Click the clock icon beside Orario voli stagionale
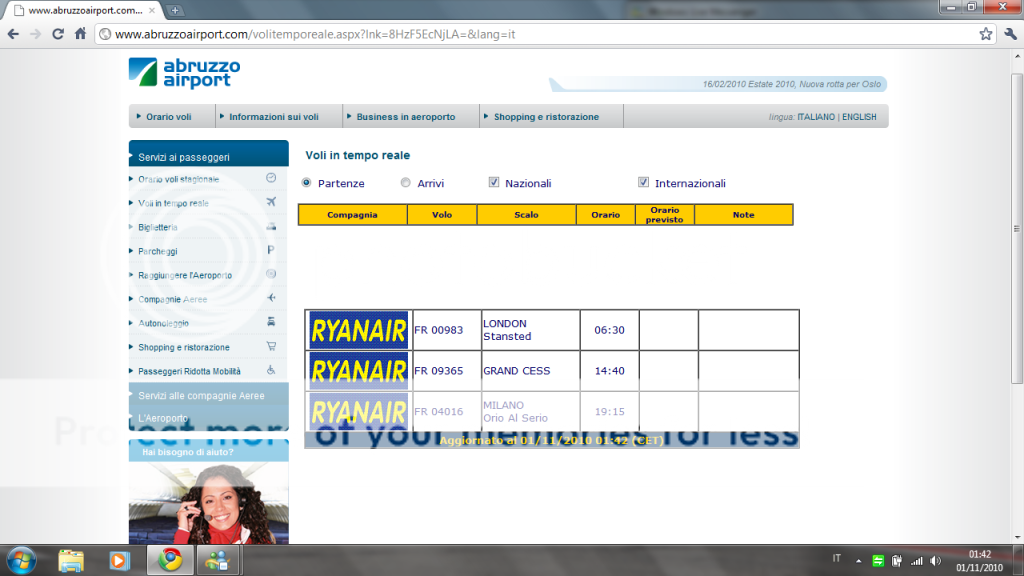 [271, 178]
